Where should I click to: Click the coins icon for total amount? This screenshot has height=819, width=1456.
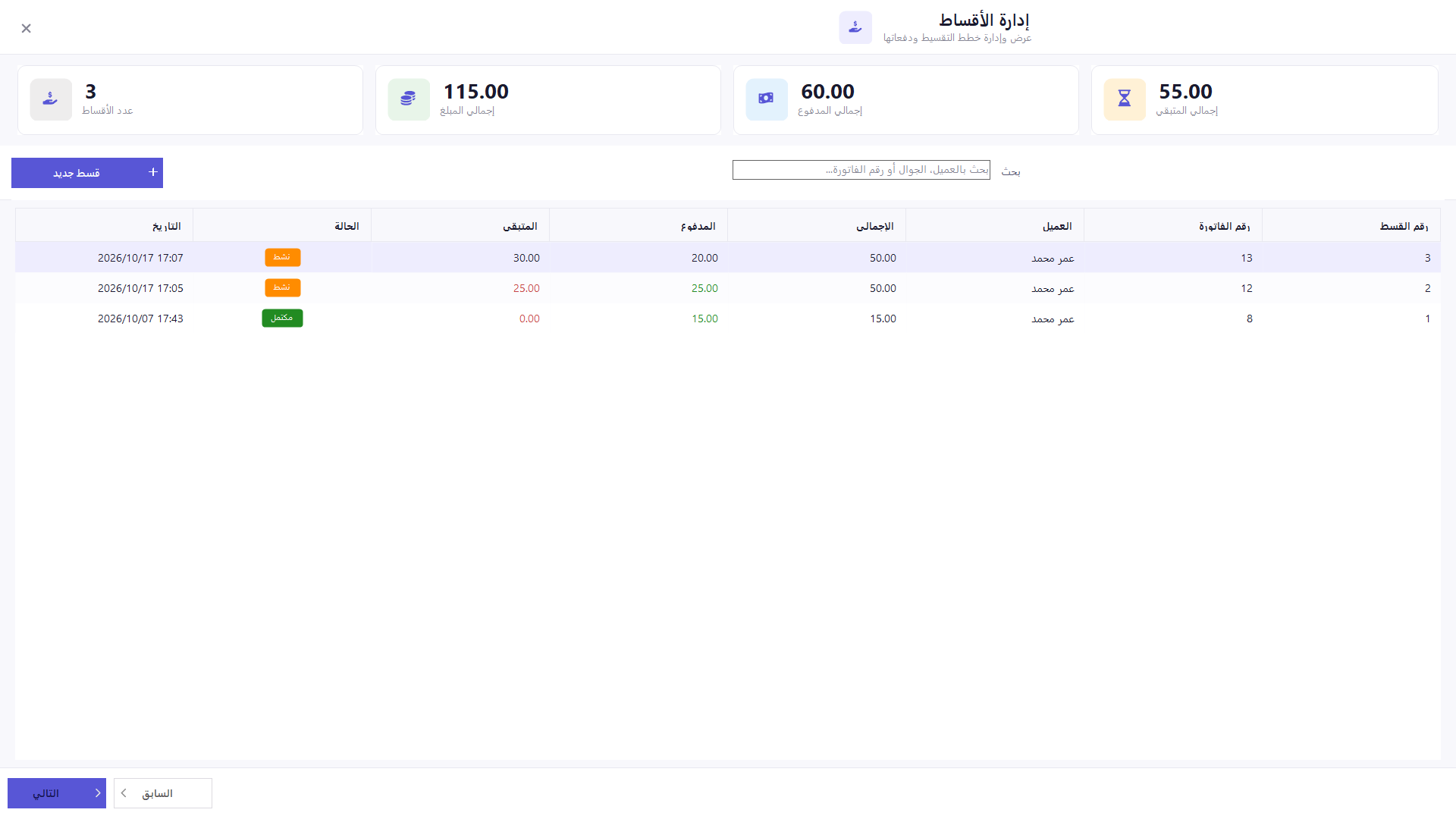[409, 99]
